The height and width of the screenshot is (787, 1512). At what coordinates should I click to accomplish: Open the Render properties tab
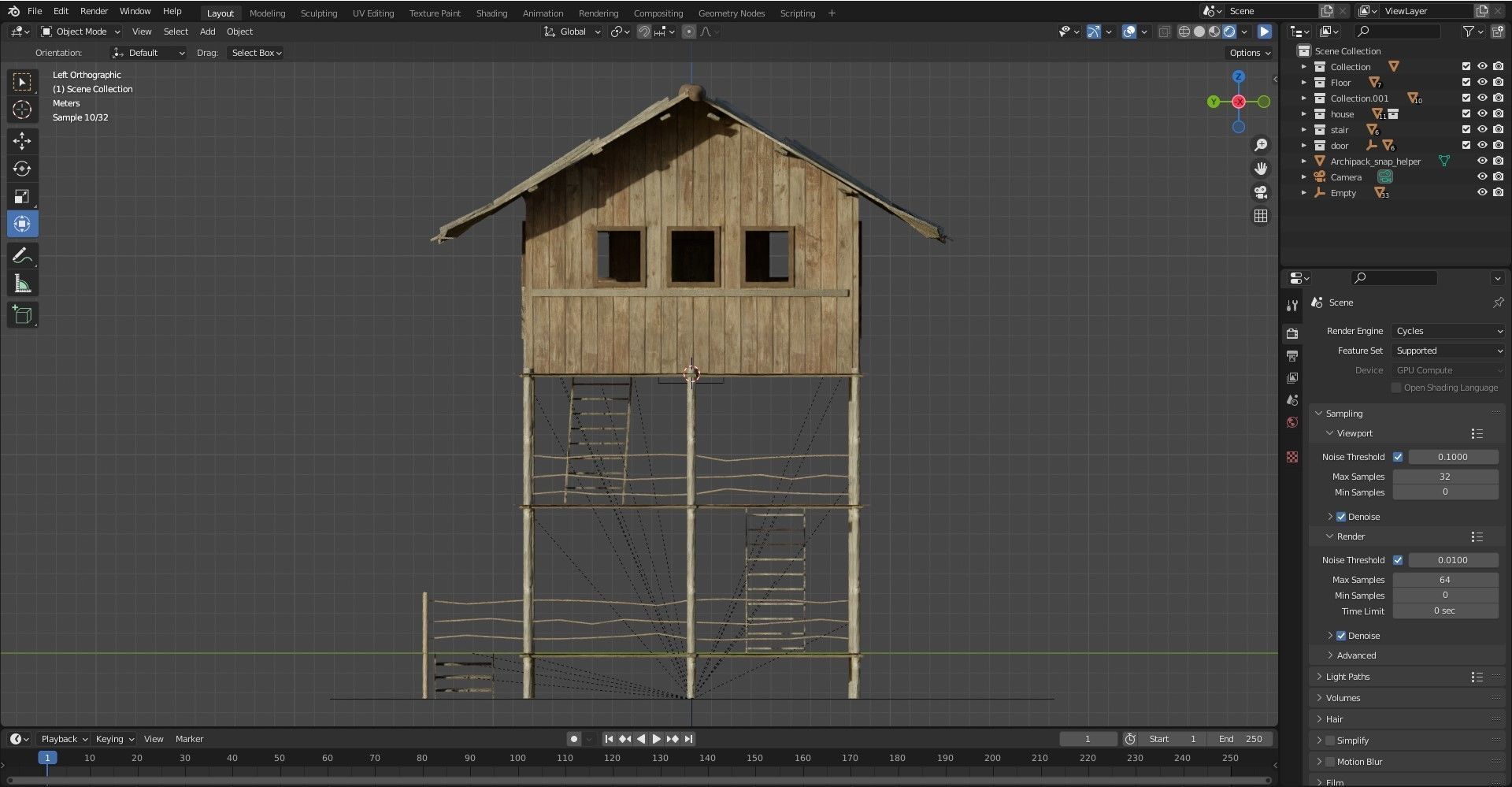(1291, 333)
